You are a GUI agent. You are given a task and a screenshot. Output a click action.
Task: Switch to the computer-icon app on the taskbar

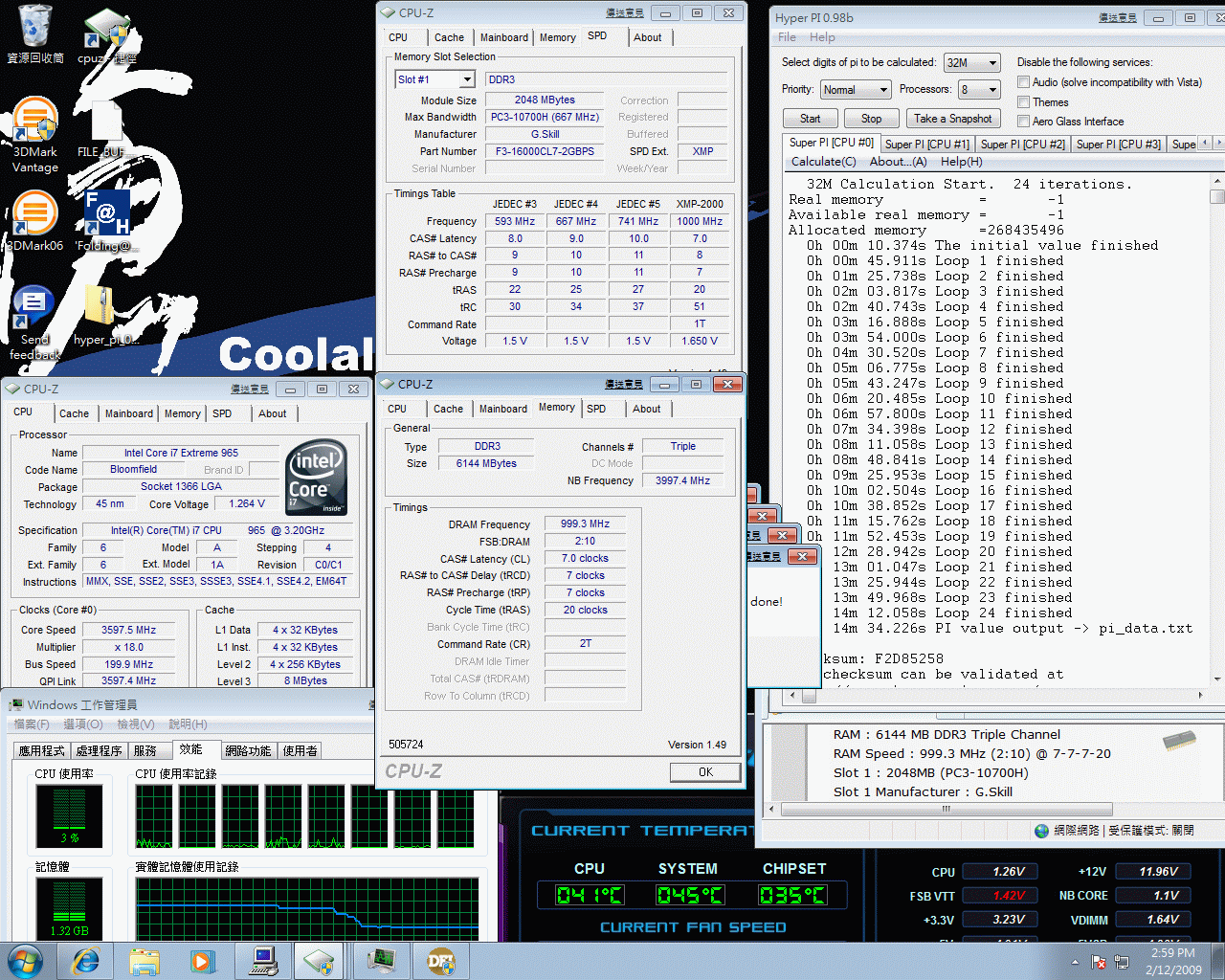[x=263, y=961]
